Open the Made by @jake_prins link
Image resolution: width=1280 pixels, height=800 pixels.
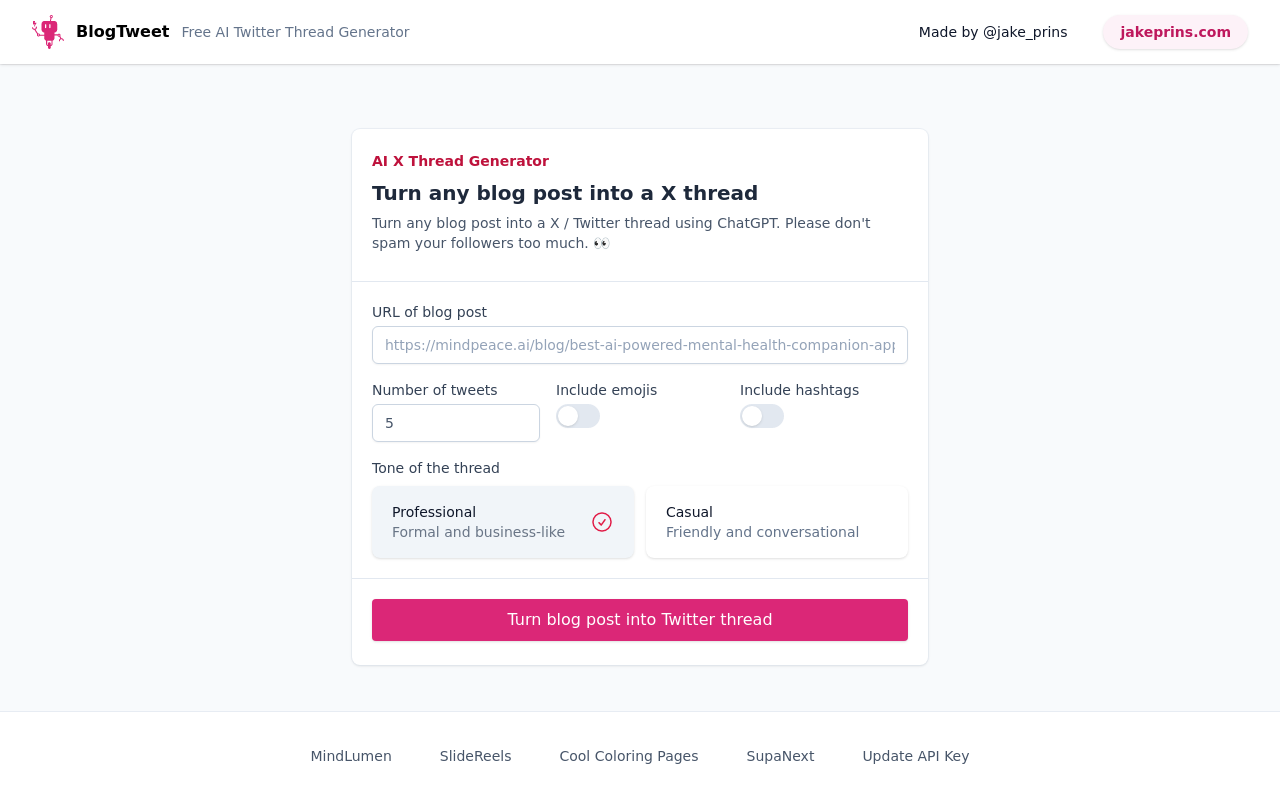(993, 32)
